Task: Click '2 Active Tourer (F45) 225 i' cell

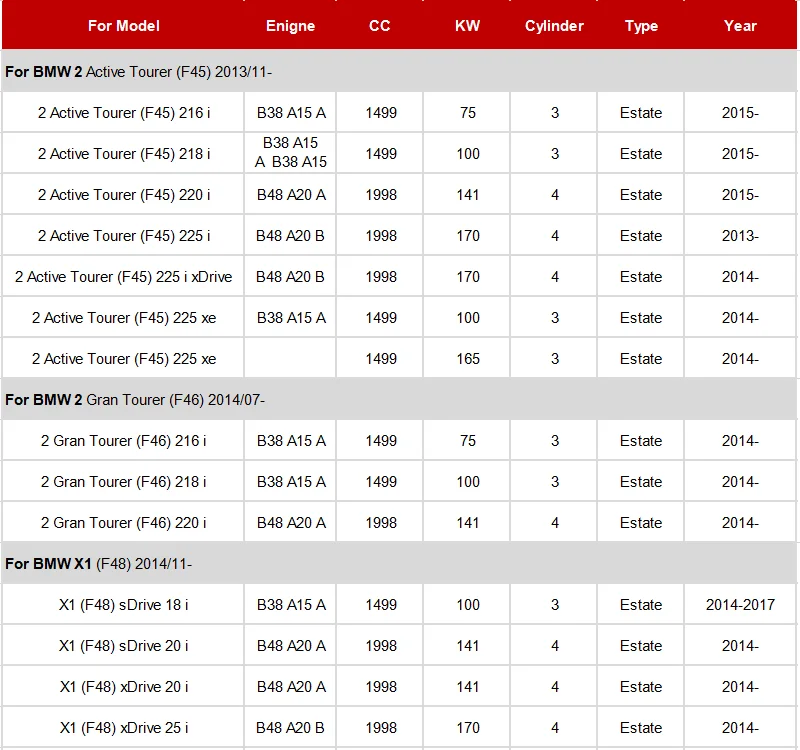Action: click(x=123, y=236)
